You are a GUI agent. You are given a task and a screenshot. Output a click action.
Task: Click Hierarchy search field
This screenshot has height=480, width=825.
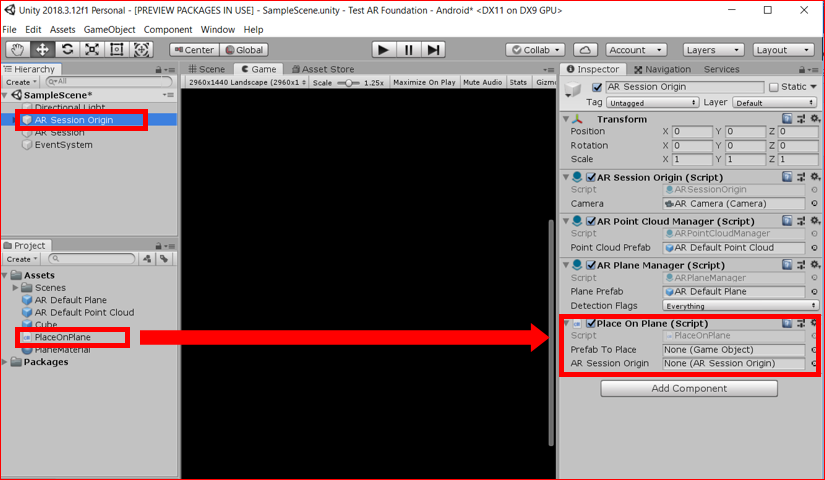tap(109, 82)
